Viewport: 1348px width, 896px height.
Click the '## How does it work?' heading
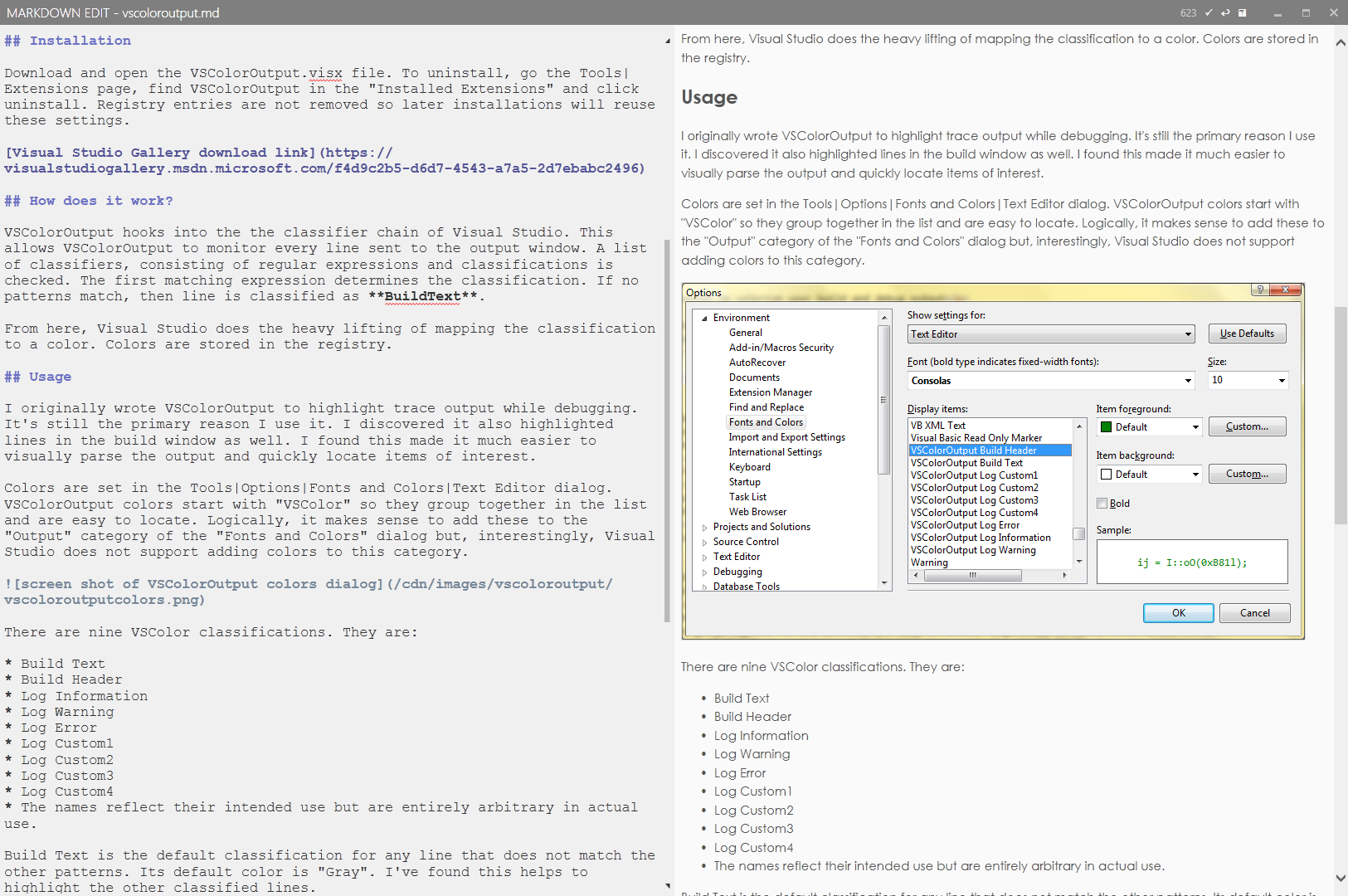[x=88, y=201]
